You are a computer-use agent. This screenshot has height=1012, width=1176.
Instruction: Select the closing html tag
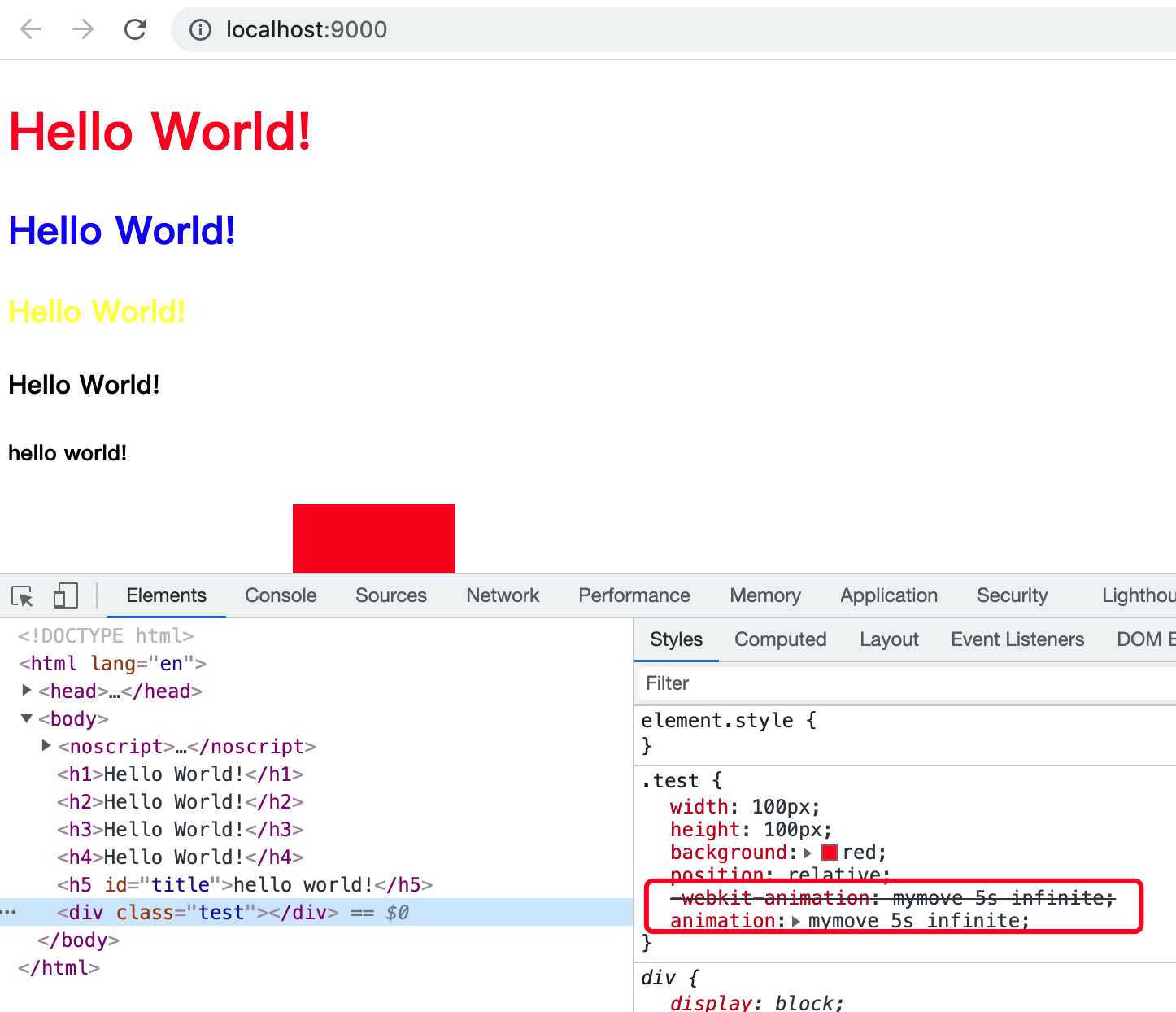[x=59, y=967]
